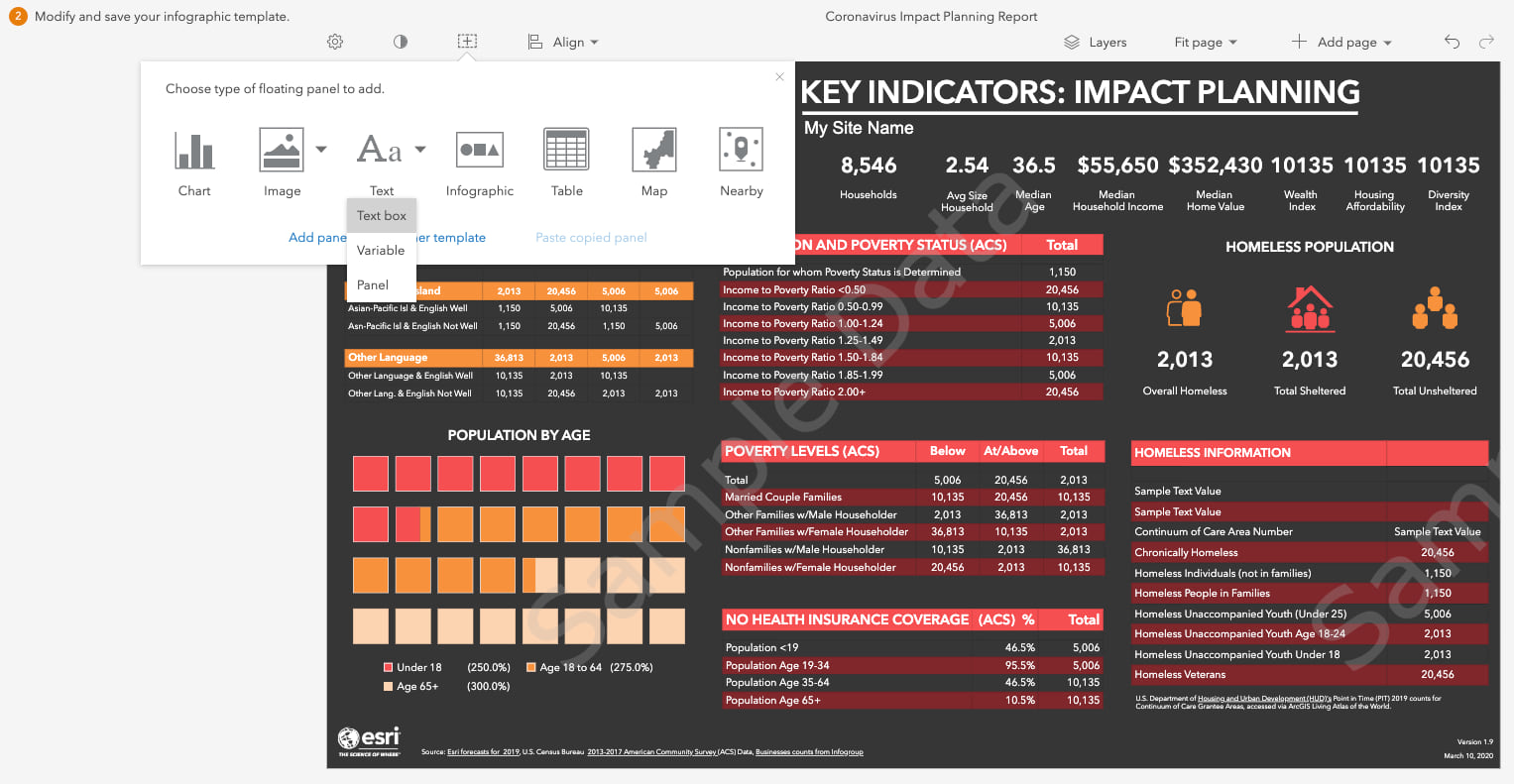Viewport: 1514px width, 784px height.
Task: Click the Population Age 19-34 row label
Action: 777,666
